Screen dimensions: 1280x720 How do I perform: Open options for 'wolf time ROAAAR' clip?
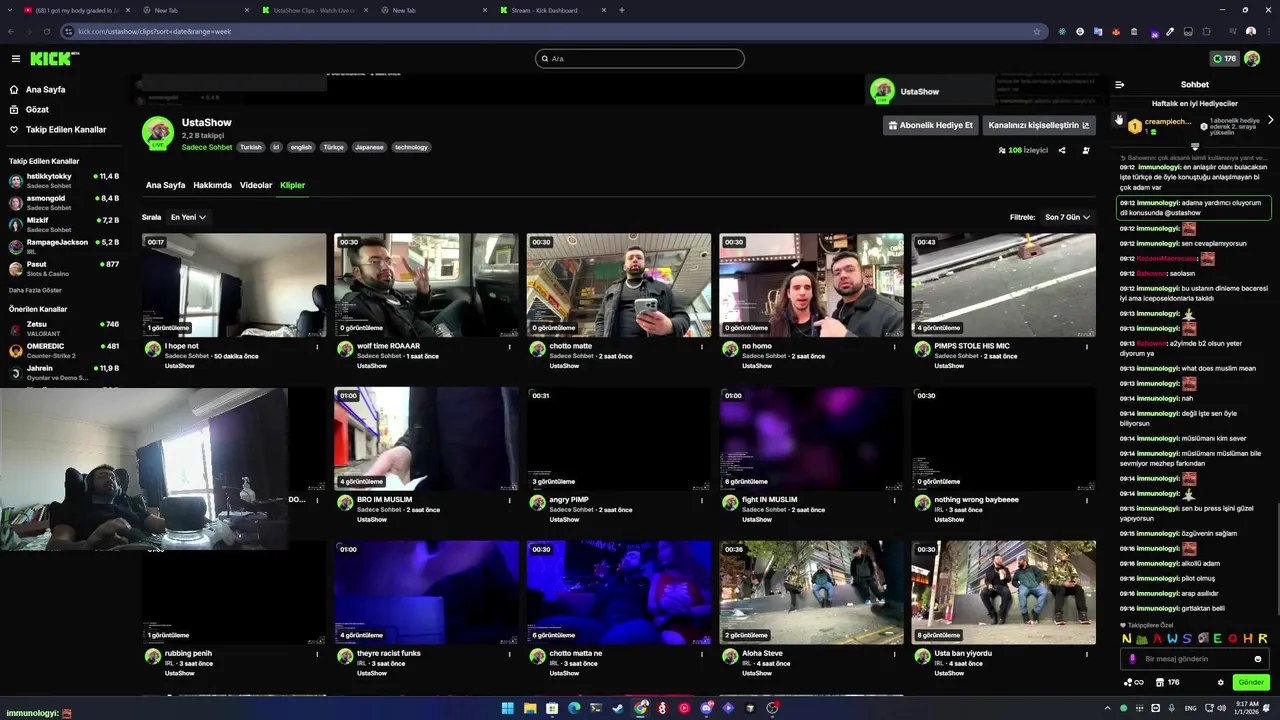pyautogui.click(x=509, y=347)
